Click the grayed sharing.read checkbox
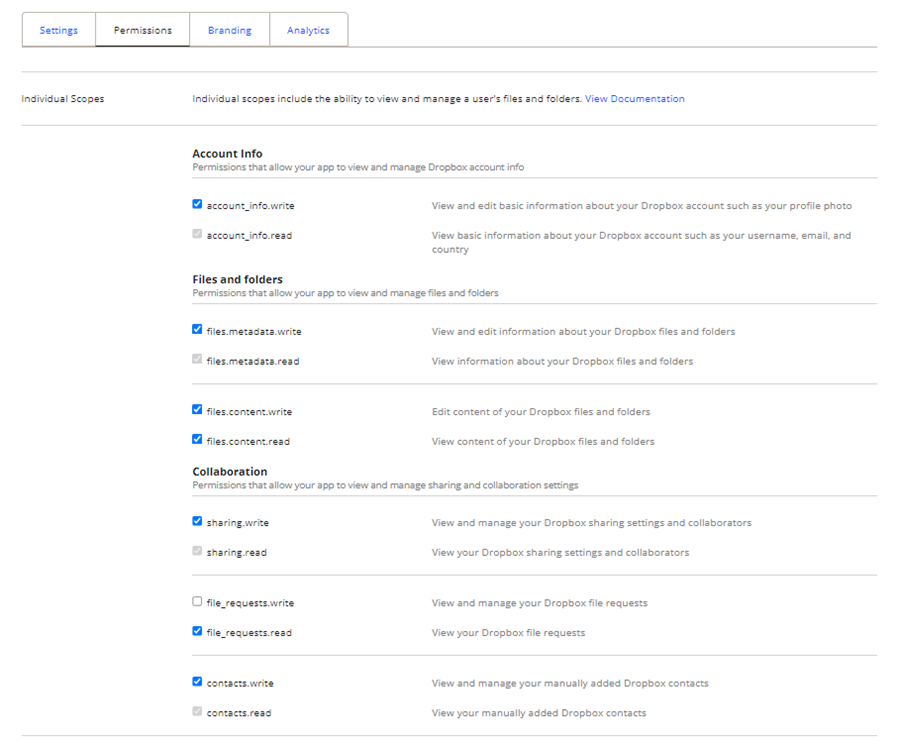 coord(197,551)
